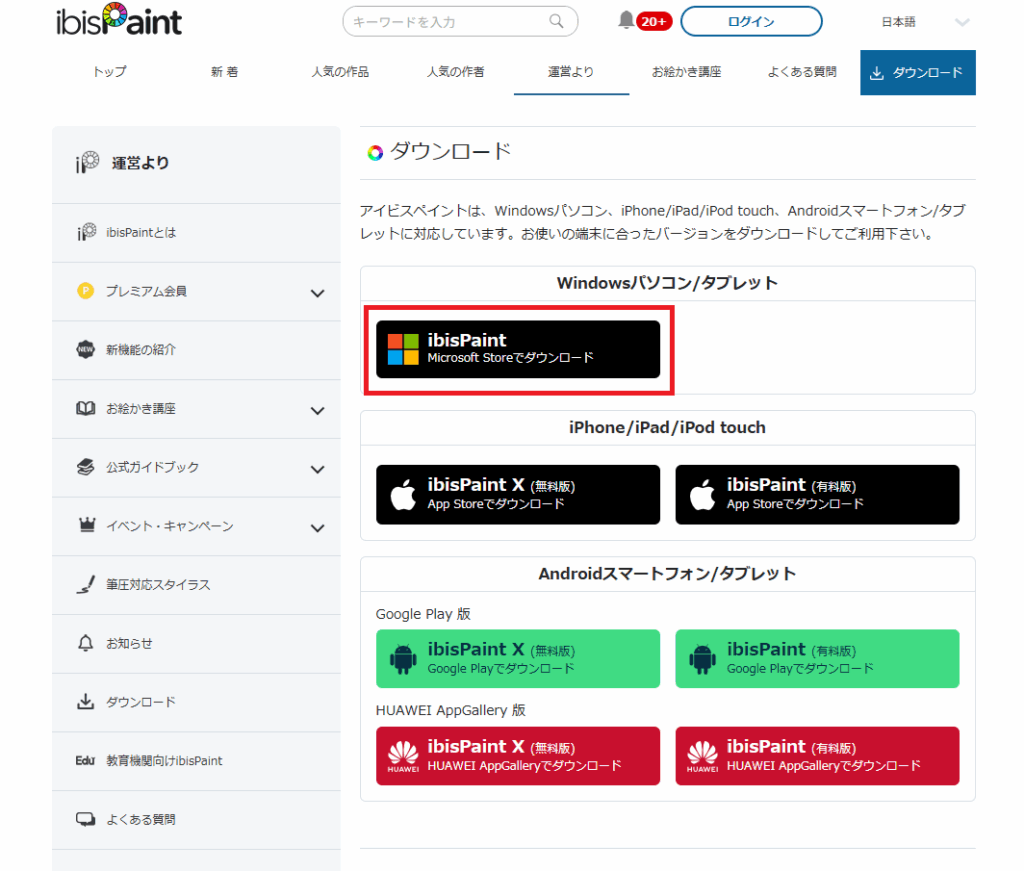Click the stylus pen icon in the sidebar

(x=86, y=584)
